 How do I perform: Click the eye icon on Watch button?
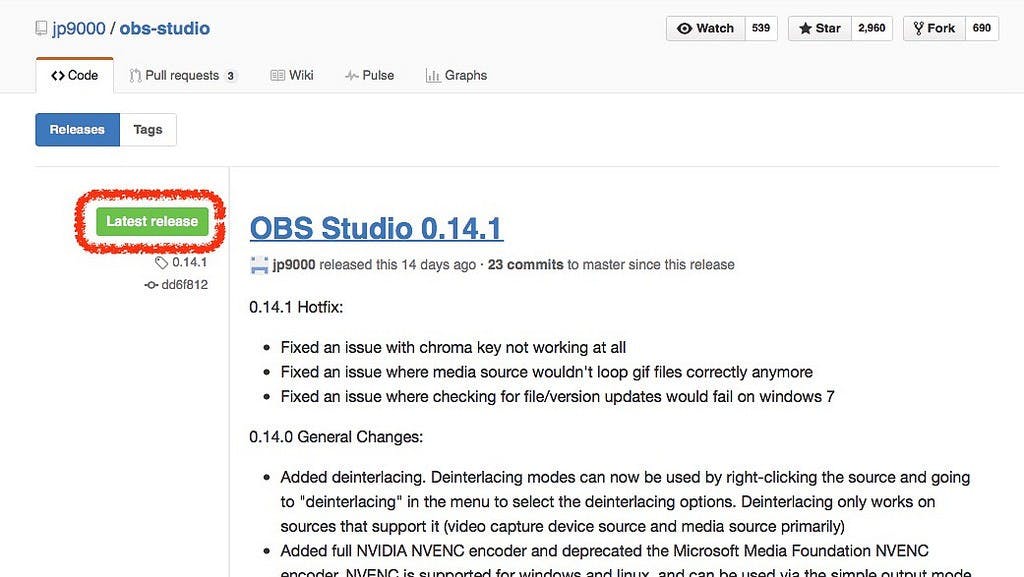click(x=685, y=28)
